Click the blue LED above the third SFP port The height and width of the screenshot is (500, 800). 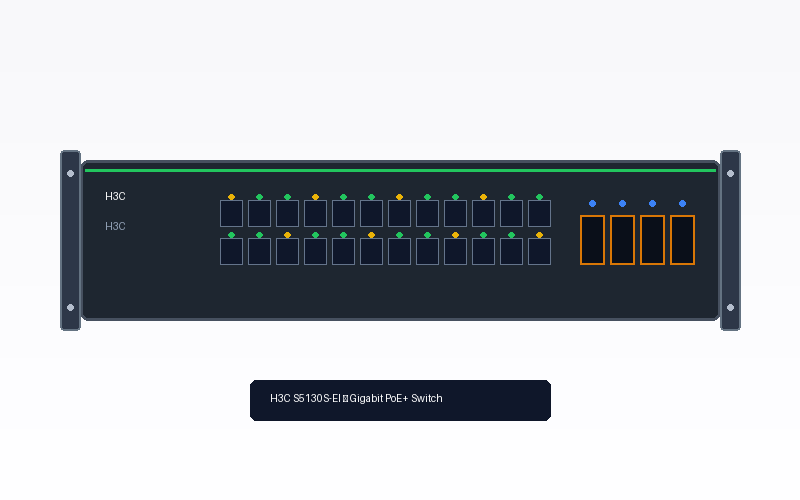[x=653, y=204]
